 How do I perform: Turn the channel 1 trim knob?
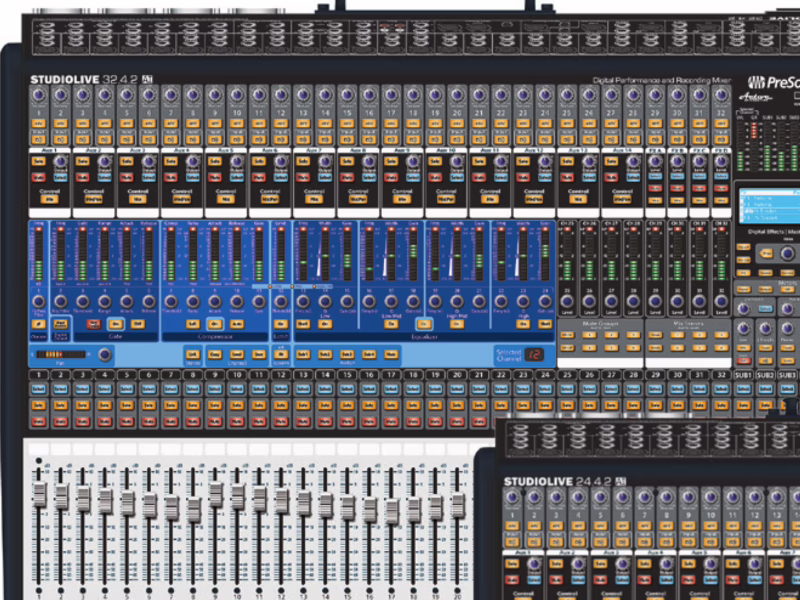tap(39, 95)
